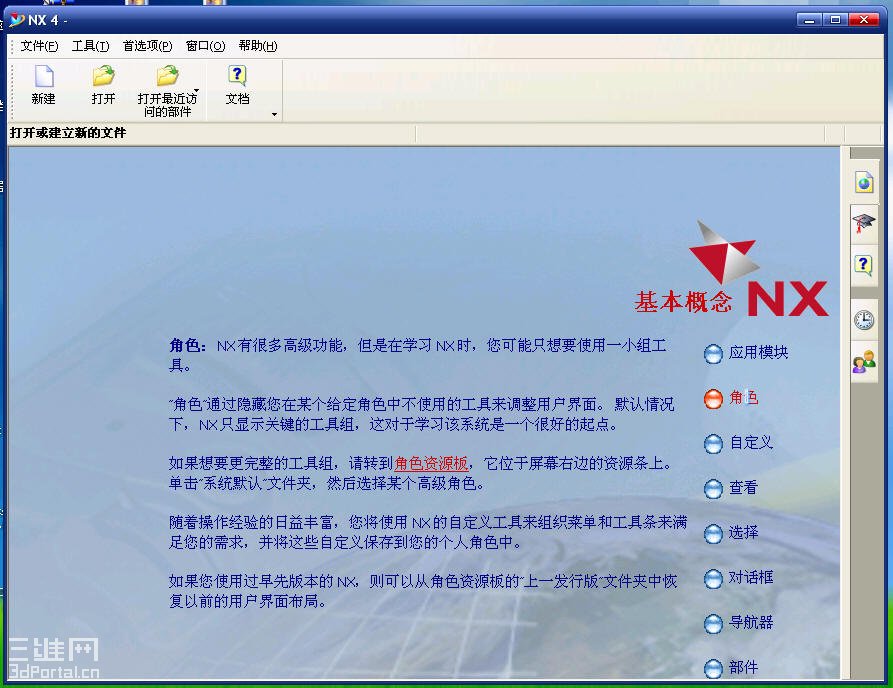
Task: Select the 选择 topic
Action: [743, 533]
